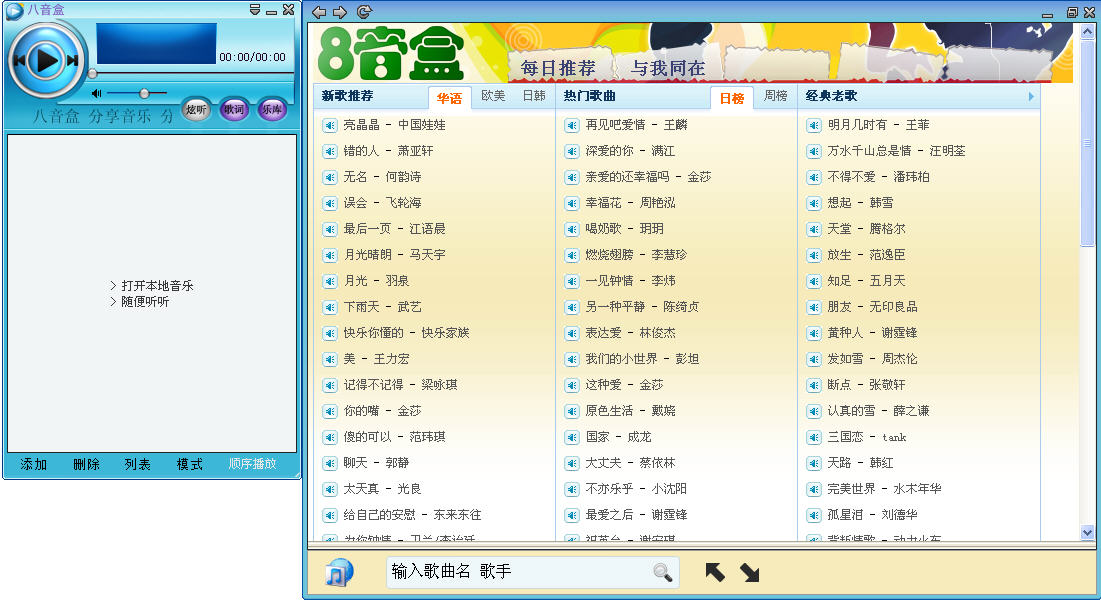Toggle 顺序播放 playback mode
1101x601 pixels.
click(252, 464)
